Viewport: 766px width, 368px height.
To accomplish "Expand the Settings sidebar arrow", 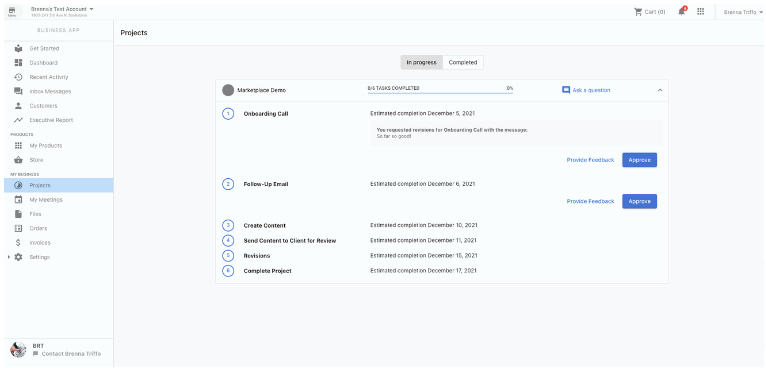I will pyautogui.click(x=9, y=257).
